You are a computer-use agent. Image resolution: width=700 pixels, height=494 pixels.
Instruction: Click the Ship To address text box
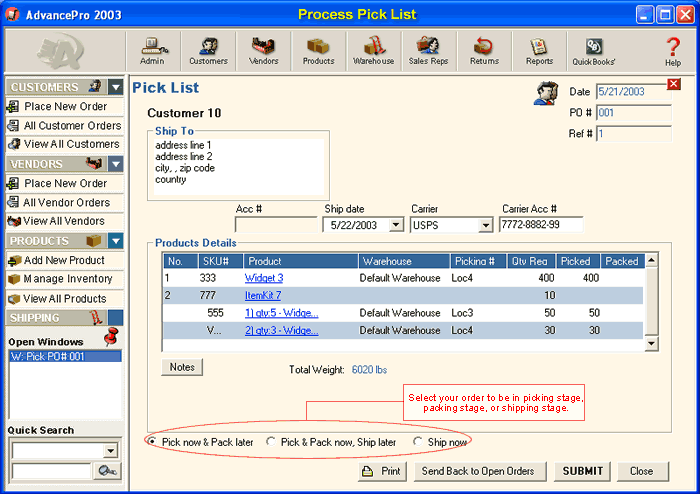click(239, 167)
